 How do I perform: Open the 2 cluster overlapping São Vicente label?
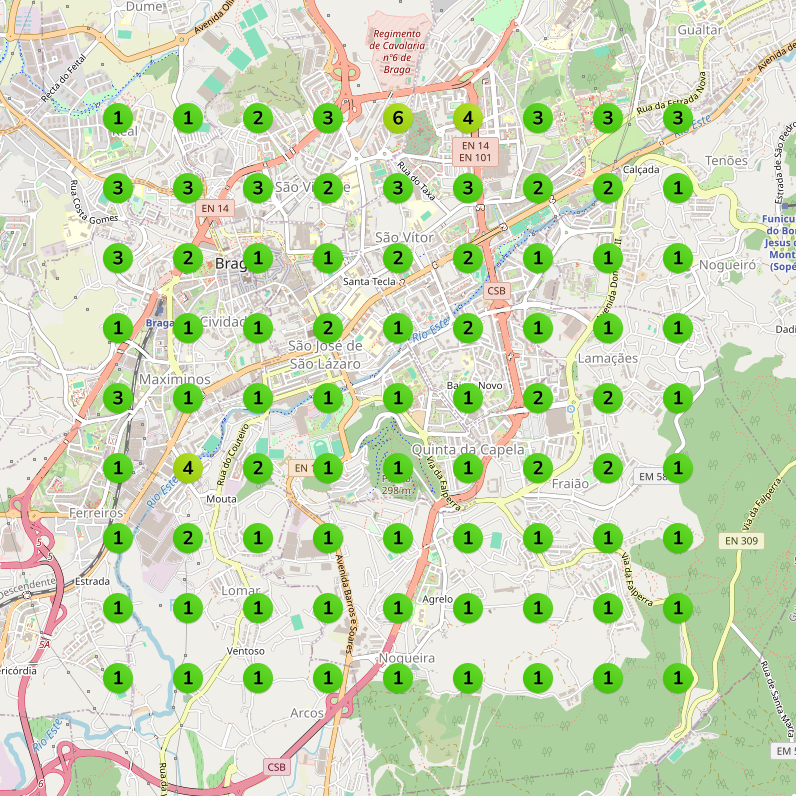327,188
